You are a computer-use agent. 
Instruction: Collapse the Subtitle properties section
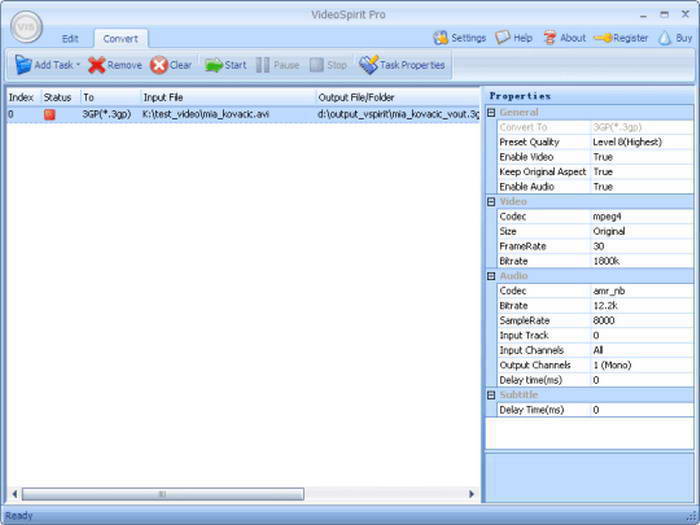click(491, 395)
